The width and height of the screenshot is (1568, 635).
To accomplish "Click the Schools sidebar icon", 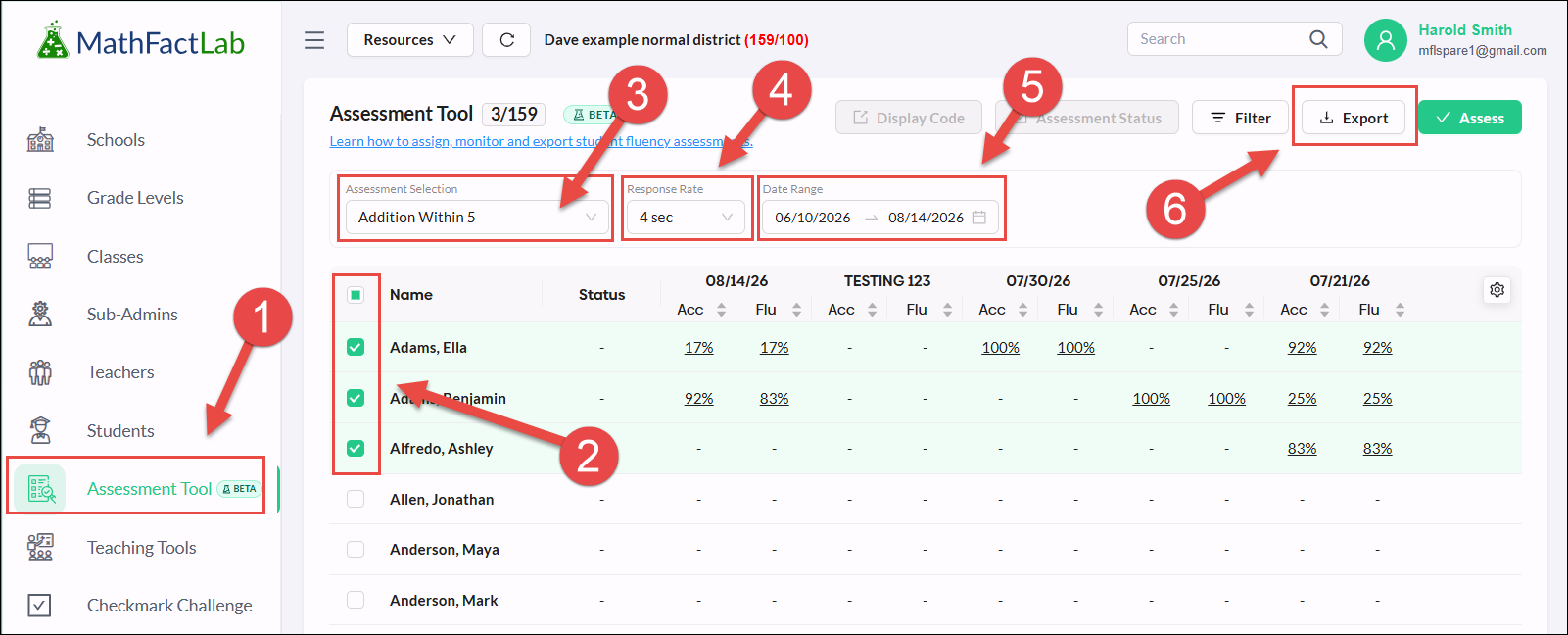I will tap(40, 140).
